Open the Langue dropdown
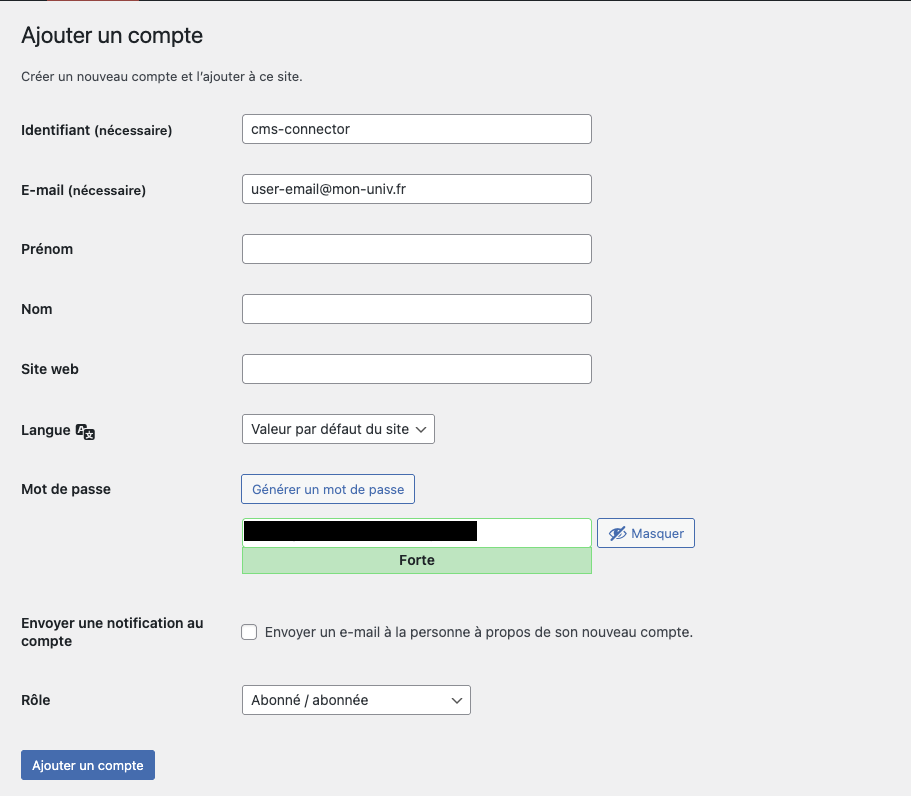Viewport: 911px width, 796px height. coord(338,429)
